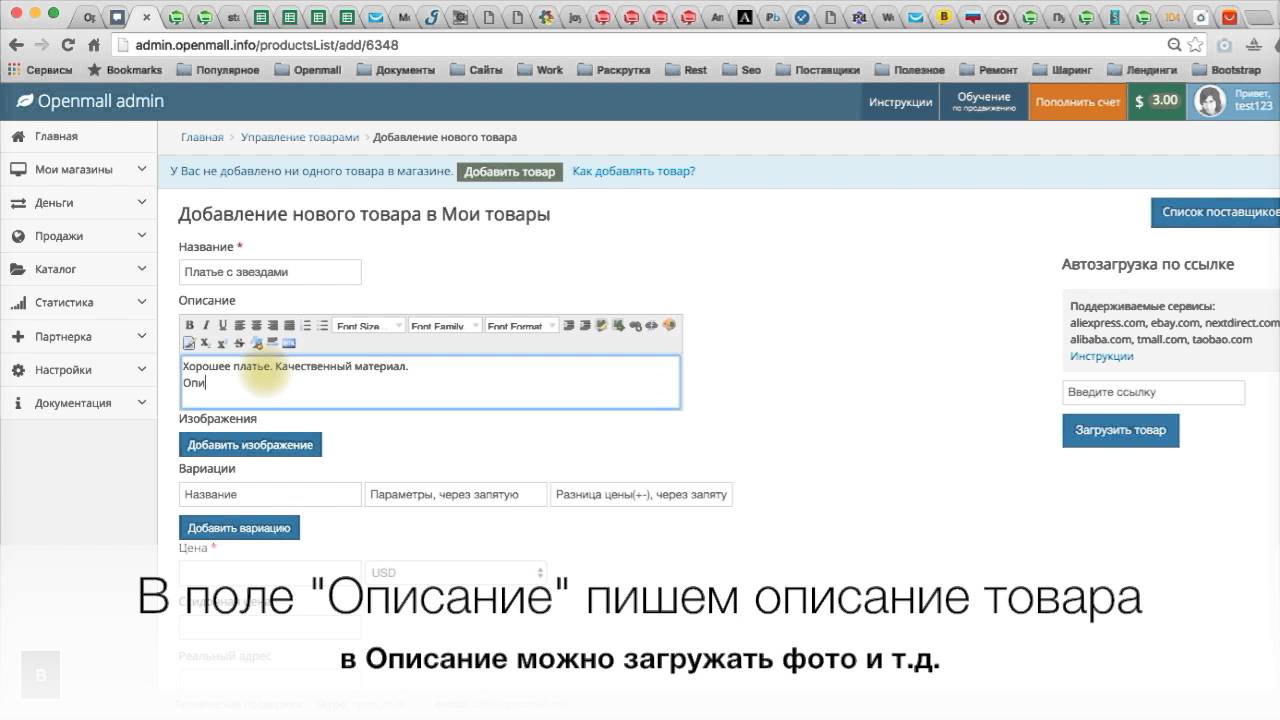Click Главная breadcrumb link
The width and height of the screenshot is (1280, 720).
pyautogui.click(x=202, y=137)
